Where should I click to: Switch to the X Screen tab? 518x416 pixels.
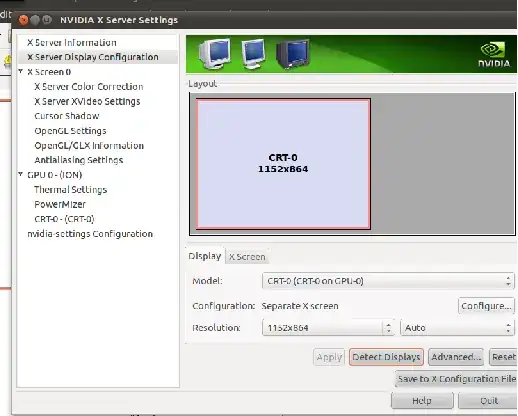click(247, 257)
